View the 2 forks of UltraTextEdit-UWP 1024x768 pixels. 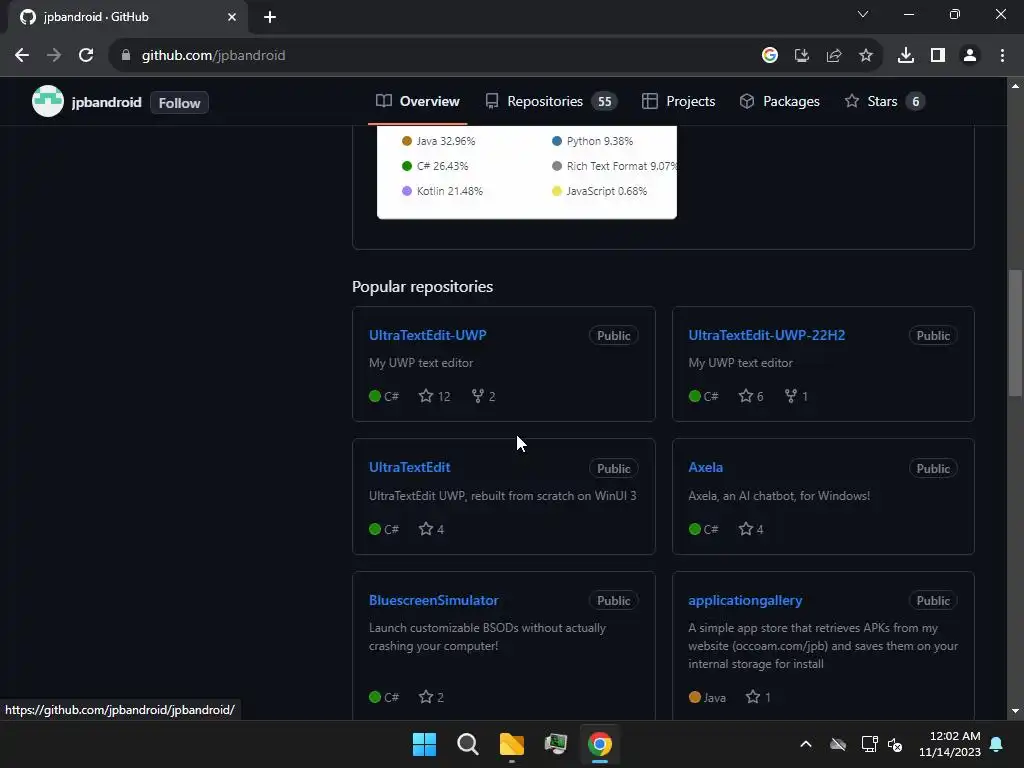483,396
